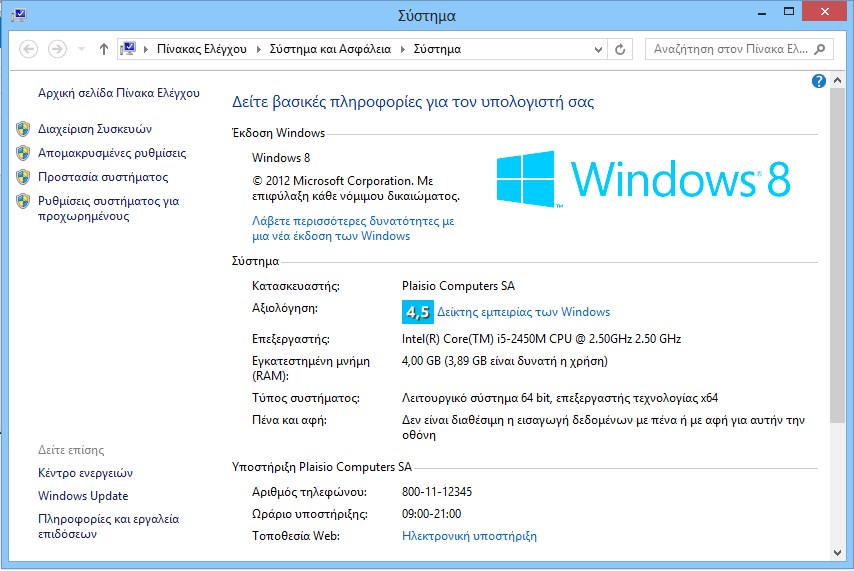Click the search magnifier icon
This screenshot has width=854, height=571.
[819, 49]
